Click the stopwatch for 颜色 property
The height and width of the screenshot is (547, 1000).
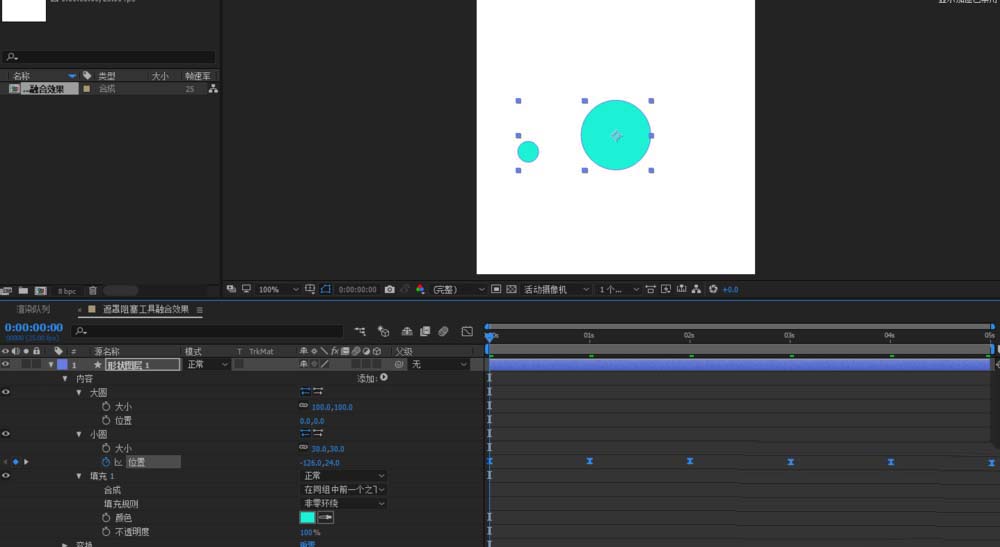pos(106,518)
